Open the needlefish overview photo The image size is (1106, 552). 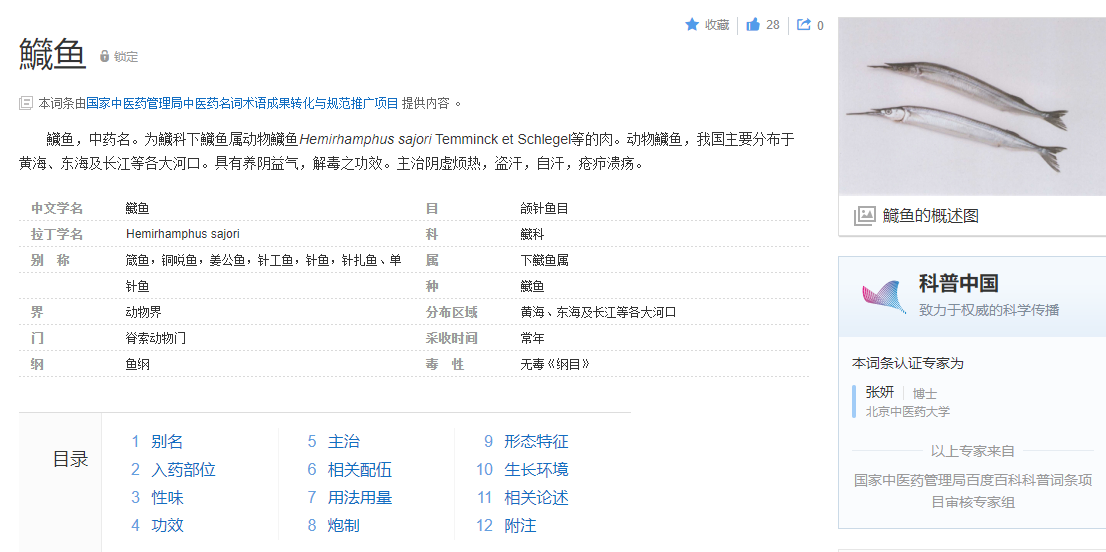click(x=972, y=106)
